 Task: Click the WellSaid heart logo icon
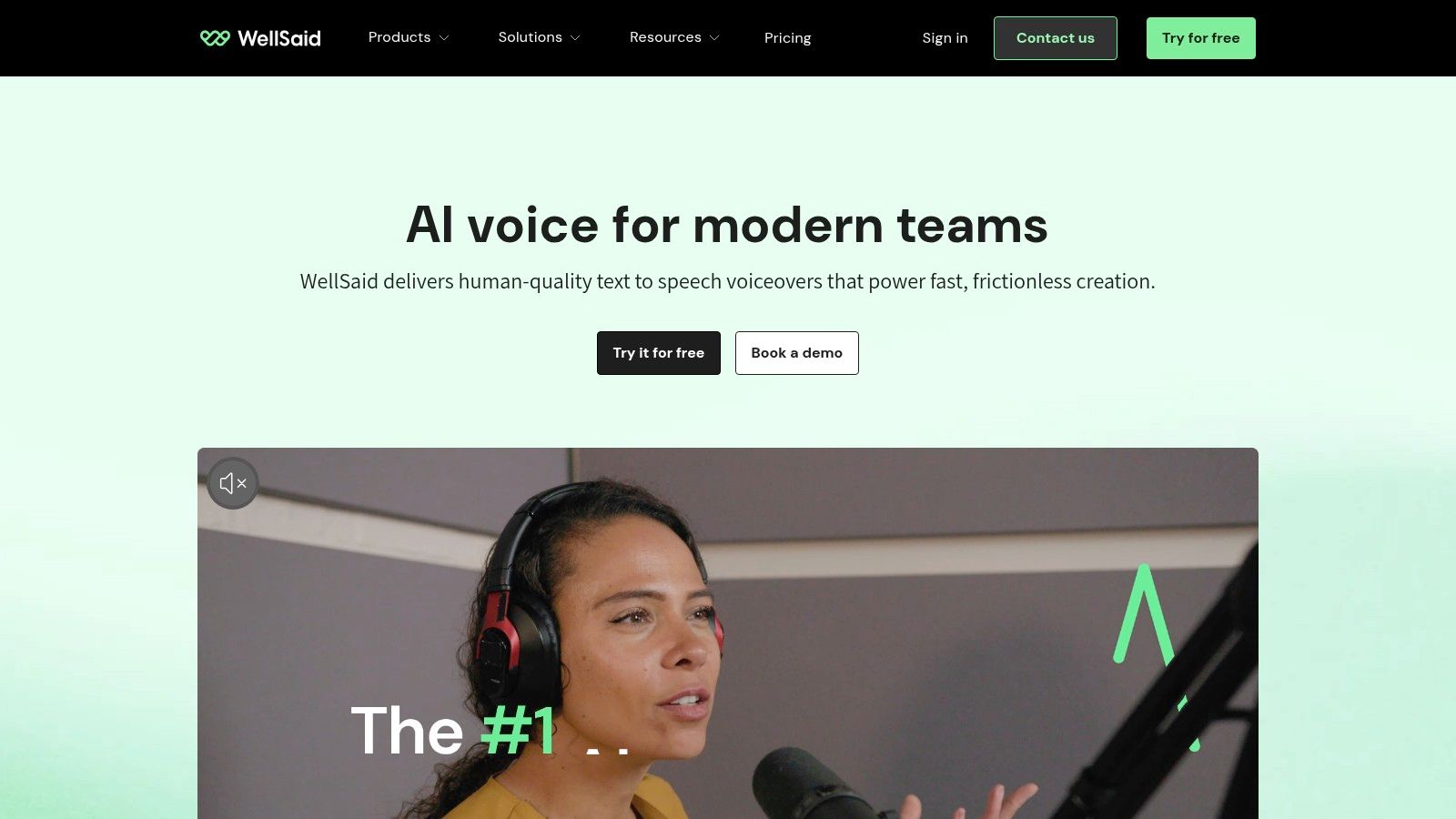[215, 38]
